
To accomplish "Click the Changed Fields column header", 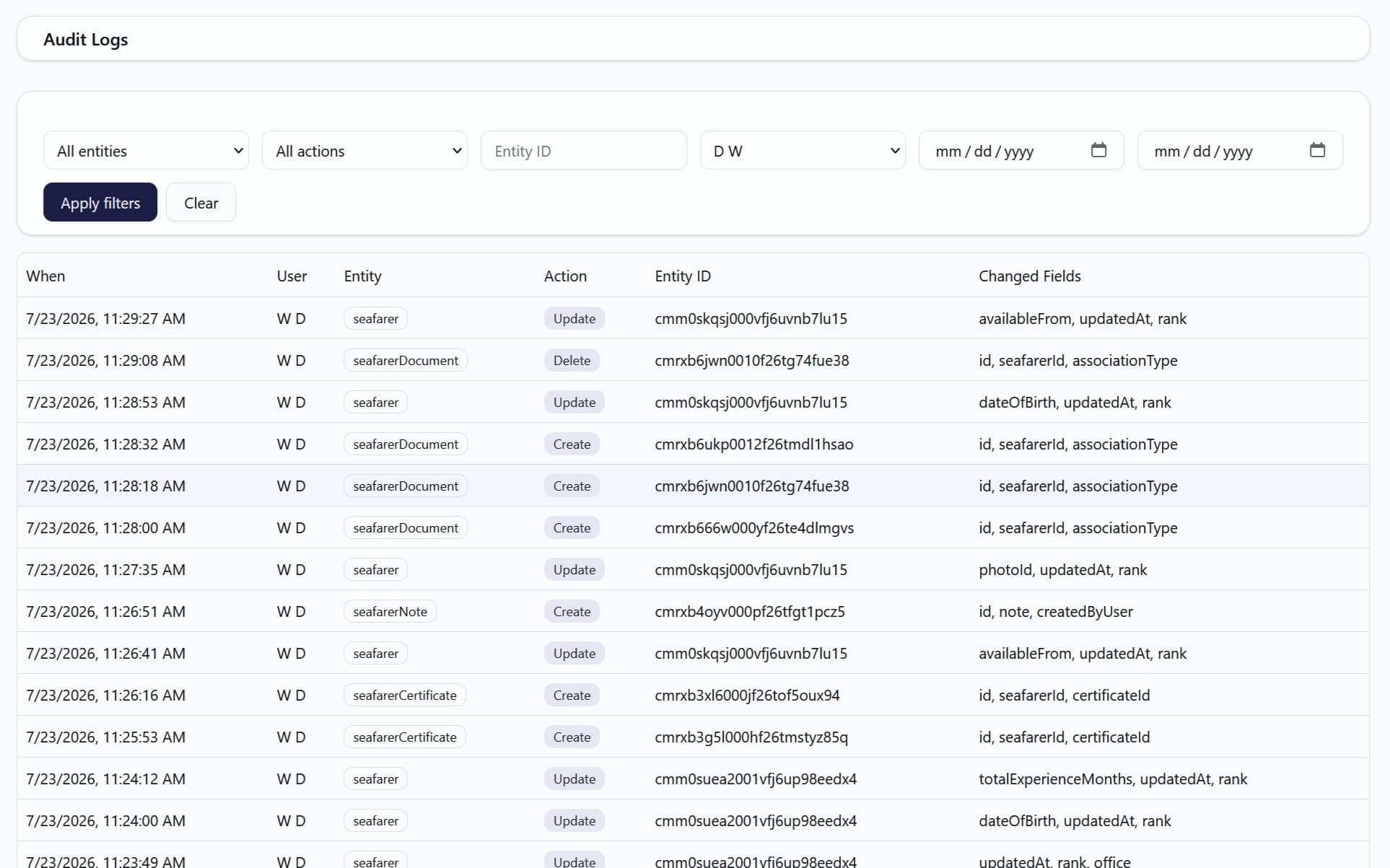I will click(1030, 276).
